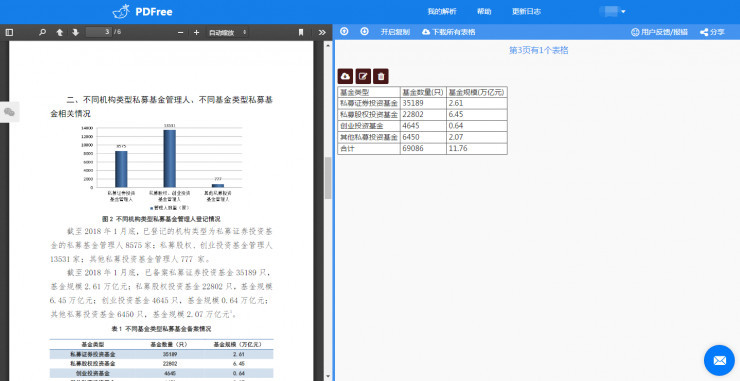
Task: Click the bookmark icon in PDF toolbar
Action: click(301, 33)
